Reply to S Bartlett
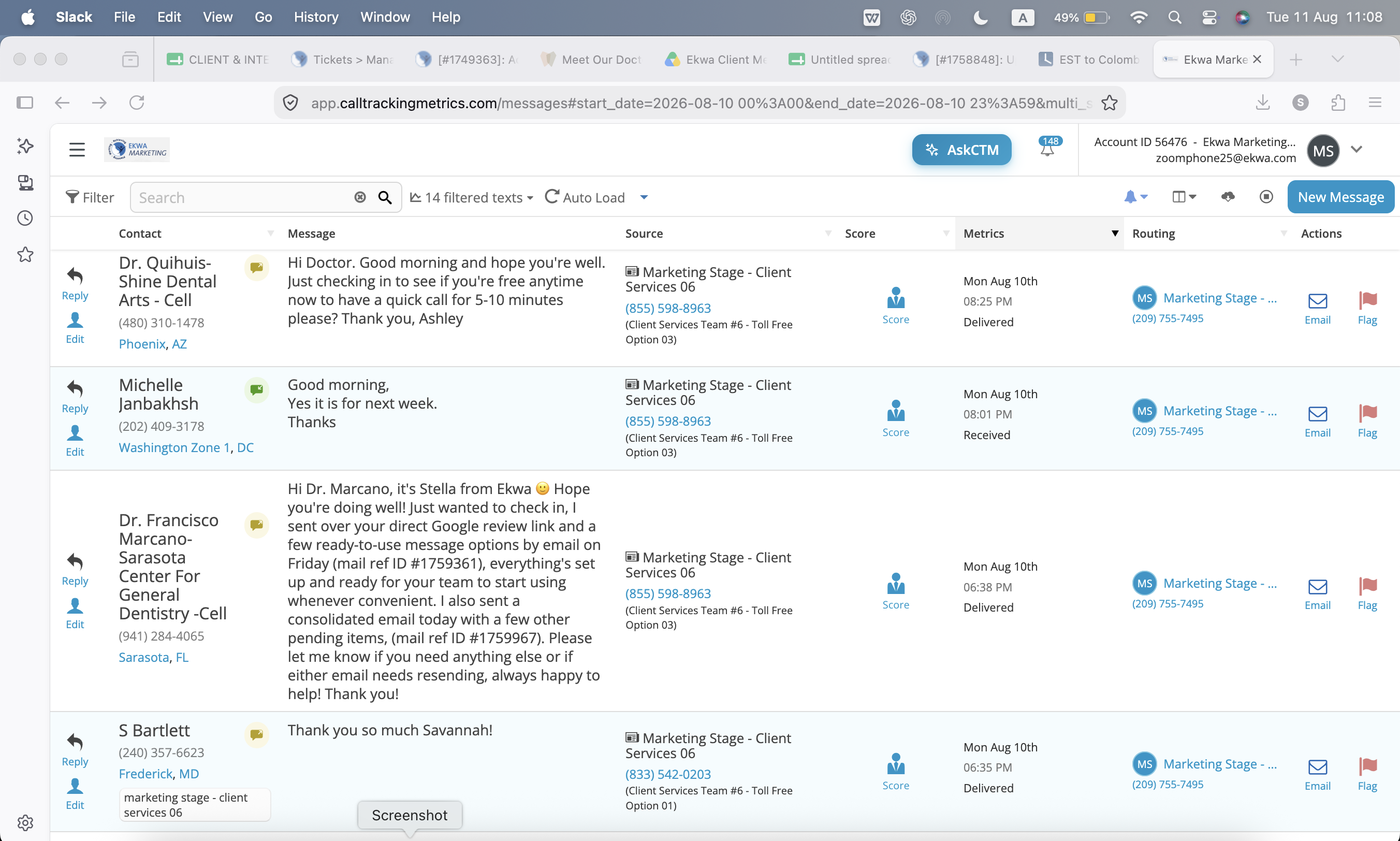The height and width of the screenshot is (841, 1400). 75,750
